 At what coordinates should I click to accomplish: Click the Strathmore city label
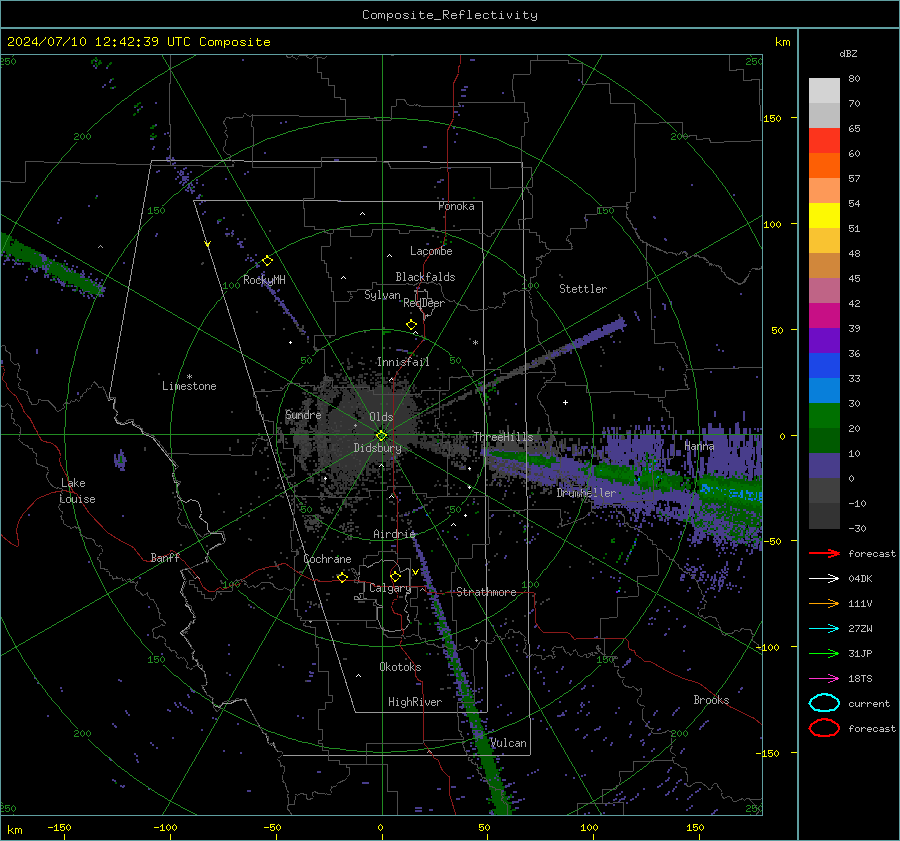click(486, 592)
